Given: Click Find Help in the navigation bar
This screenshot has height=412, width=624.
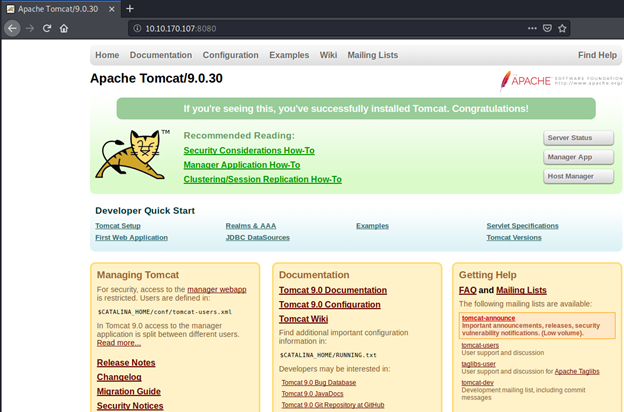Looking at the screenshot, I should point(597,55).
